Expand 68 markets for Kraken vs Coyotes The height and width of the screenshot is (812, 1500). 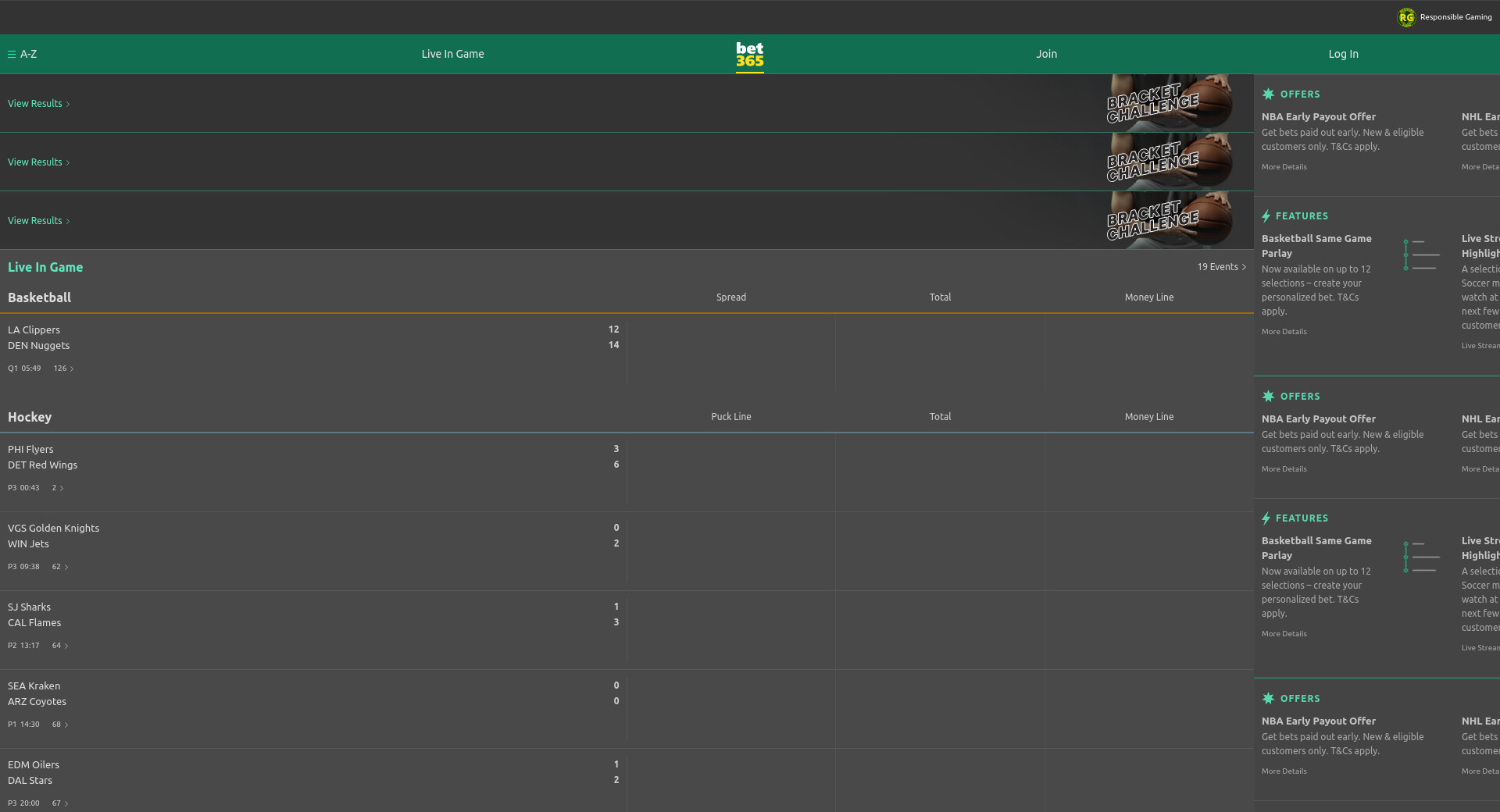point(60,725)
